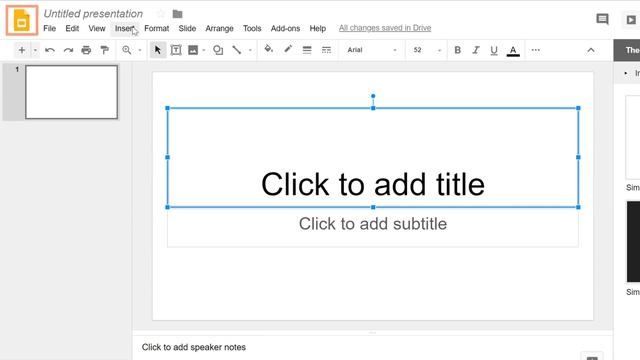Image resolution: width=640 pixels, height=360 pixels.
Task: Open the fill color bucket
Action: point(269,49)
